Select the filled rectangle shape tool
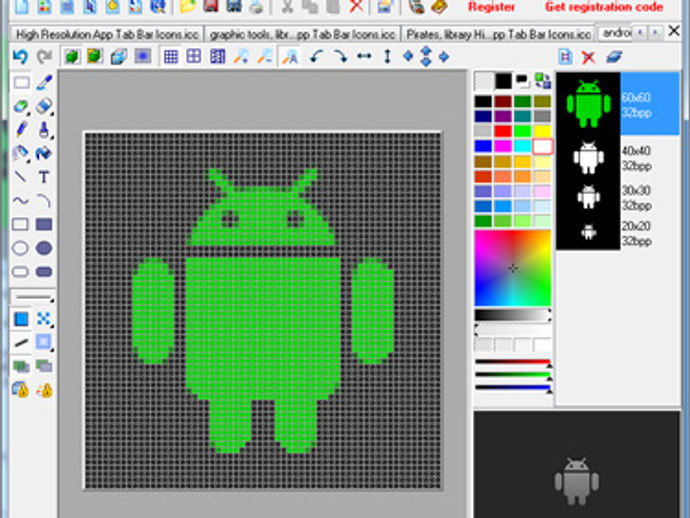Screen dimensions: 690x518 pyautogui.click(x=44, y=224)
